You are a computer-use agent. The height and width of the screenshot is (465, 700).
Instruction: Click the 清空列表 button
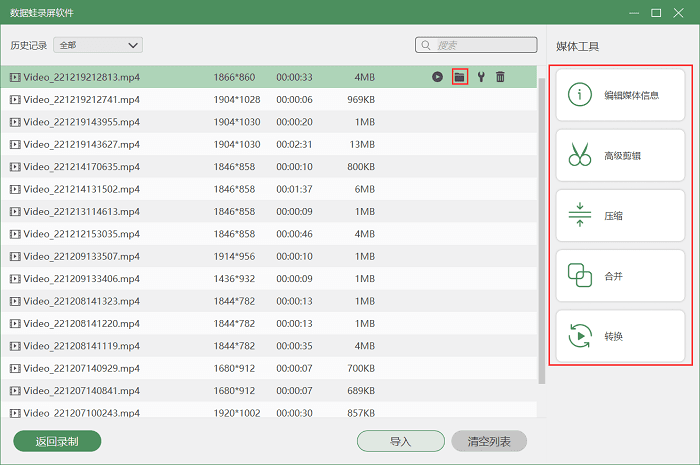489,441
